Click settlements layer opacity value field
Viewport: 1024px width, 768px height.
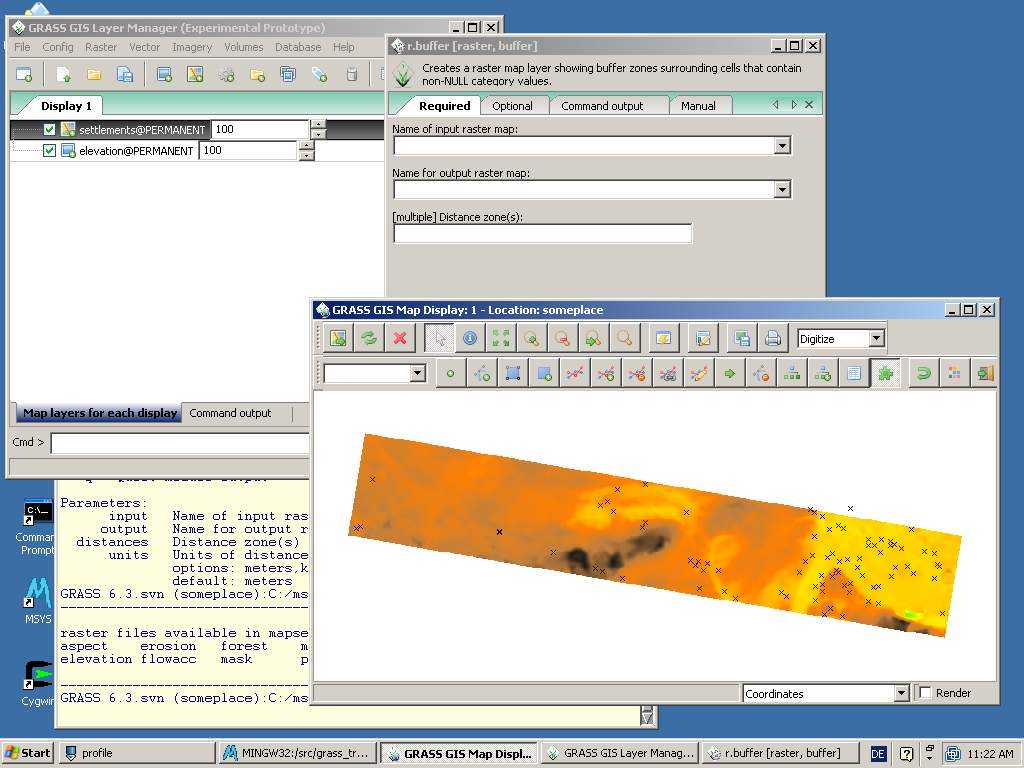260,129
